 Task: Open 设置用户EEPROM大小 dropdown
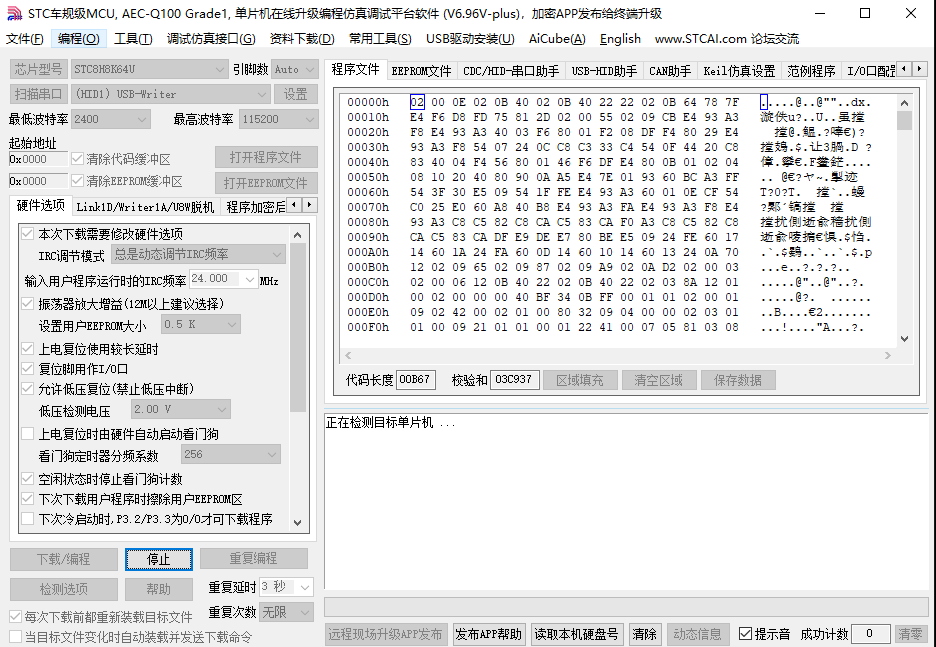click(201, 324)
